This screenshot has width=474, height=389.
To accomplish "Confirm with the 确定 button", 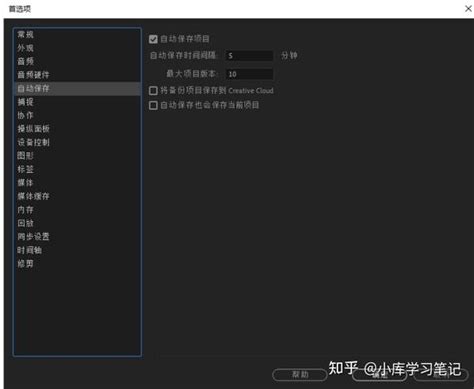I will [x=379, y=375].
